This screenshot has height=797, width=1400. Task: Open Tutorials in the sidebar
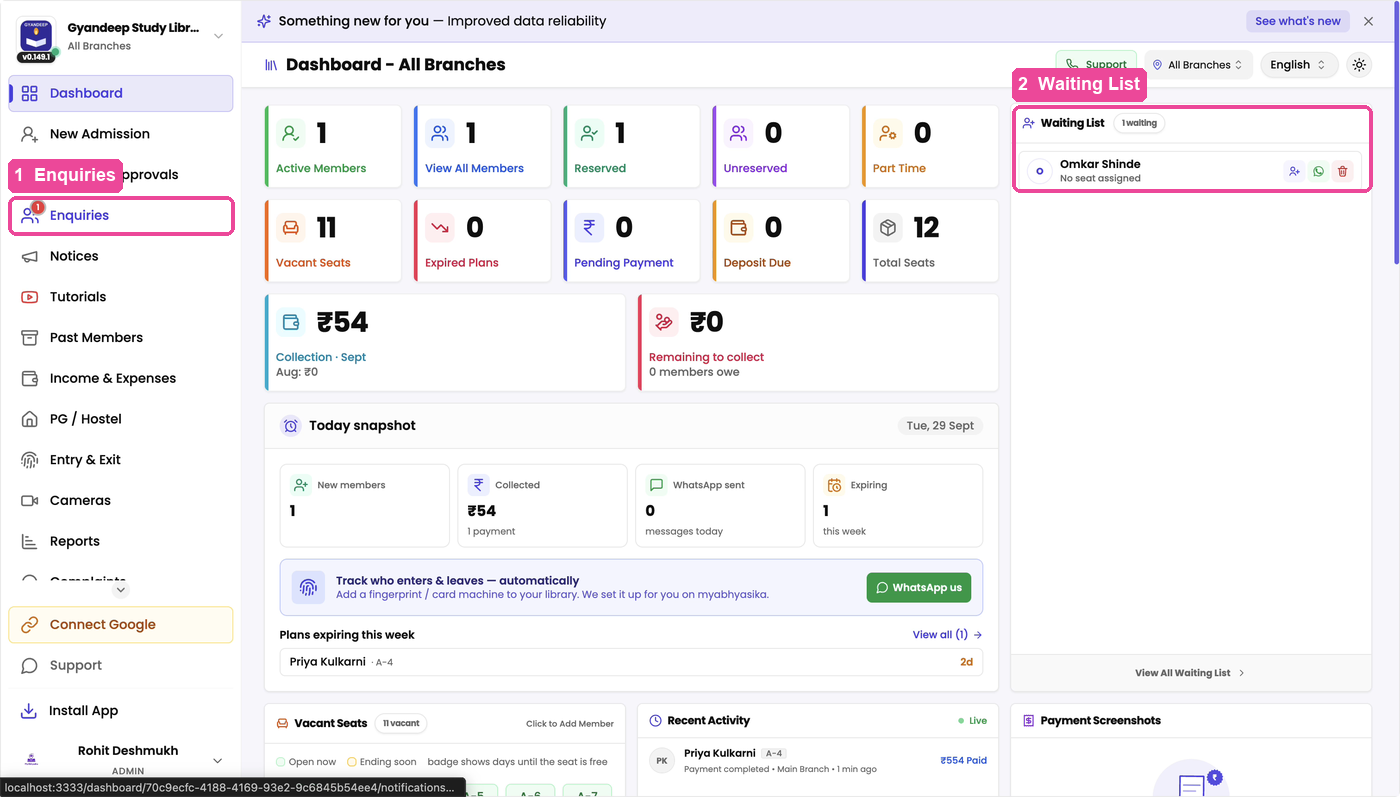[121, 297]
